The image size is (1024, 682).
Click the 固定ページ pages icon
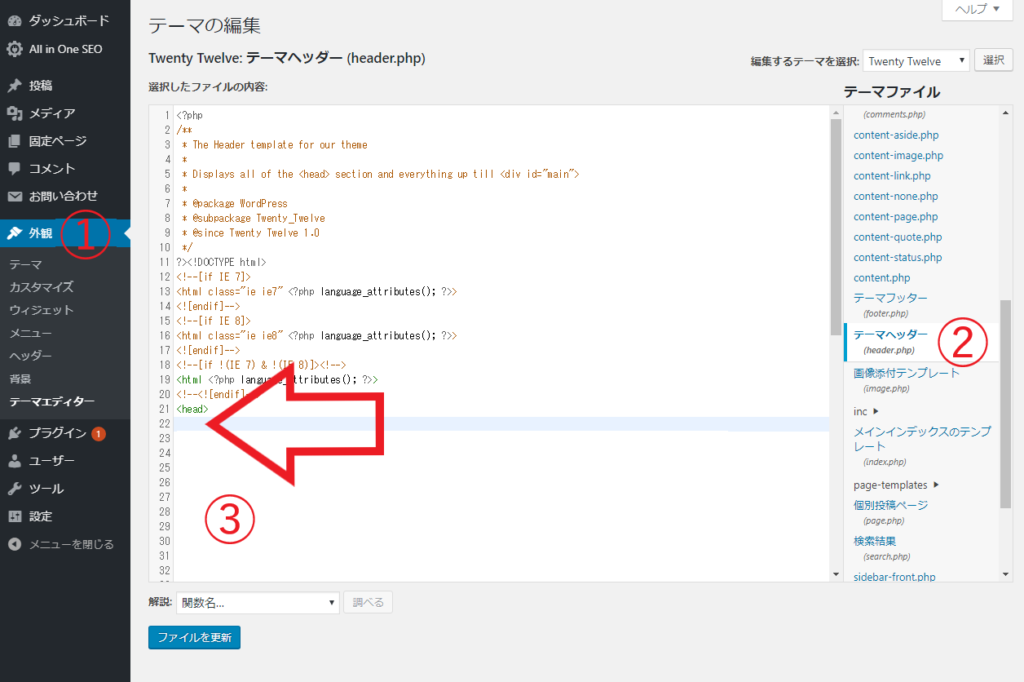click(x=14, y=141)
